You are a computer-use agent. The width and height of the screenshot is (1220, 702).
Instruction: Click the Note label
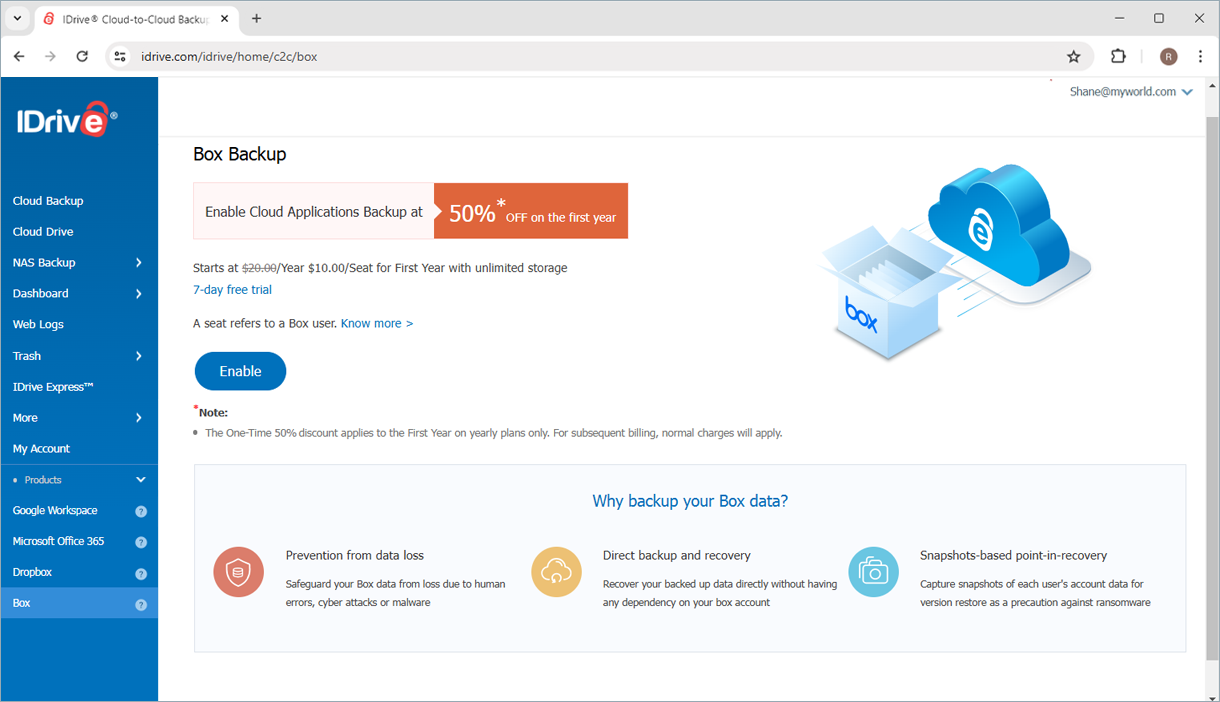[213, 412]
